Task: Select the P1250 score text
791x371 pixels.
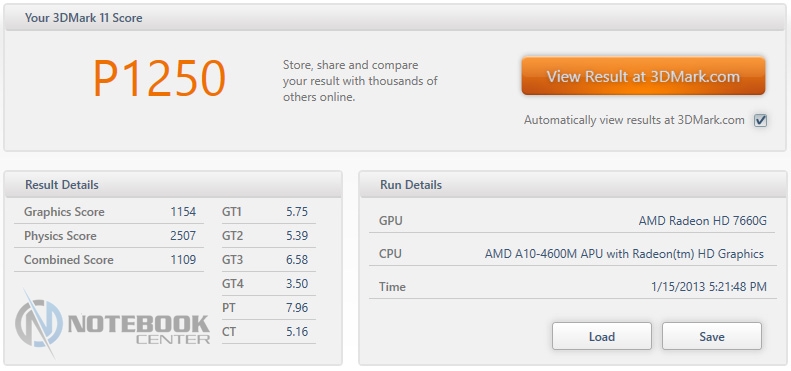Action: click(159, 79)
